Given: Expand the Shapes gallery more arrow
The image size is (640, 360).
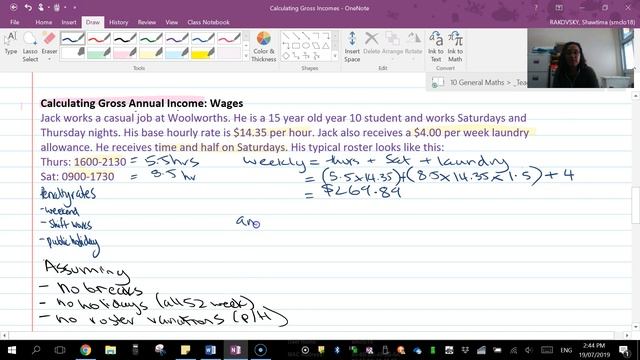Looking at the screenshot, I should tap(335, 56).
